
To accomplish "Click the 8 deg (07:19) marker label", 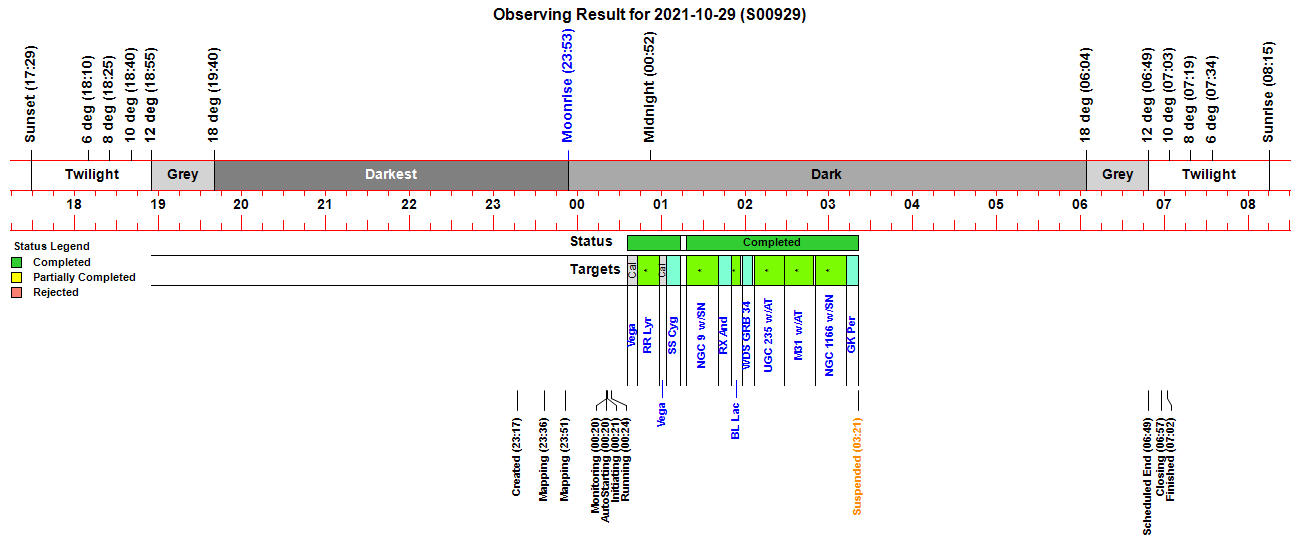I will pos(1190,99).
